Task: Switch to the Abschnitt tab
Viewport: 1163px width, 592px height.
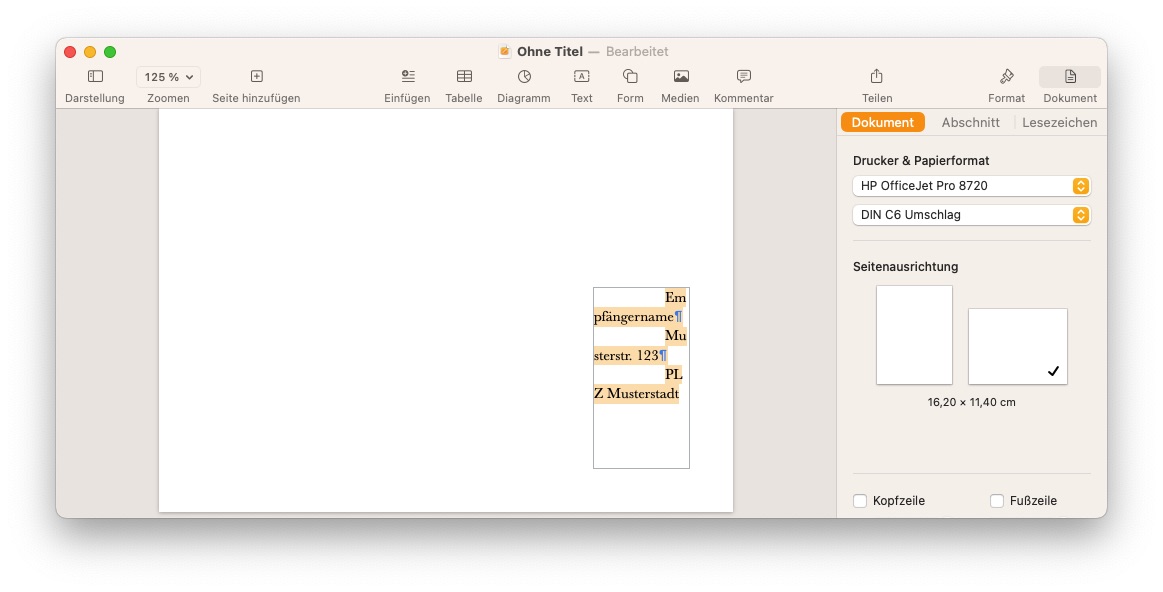Action: pyautogui.click(x=970, y=122)
